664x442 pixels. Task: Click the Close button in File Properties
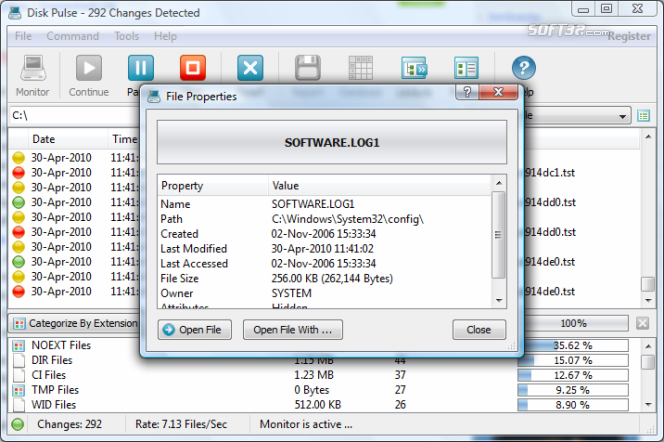tap(479, 330)
